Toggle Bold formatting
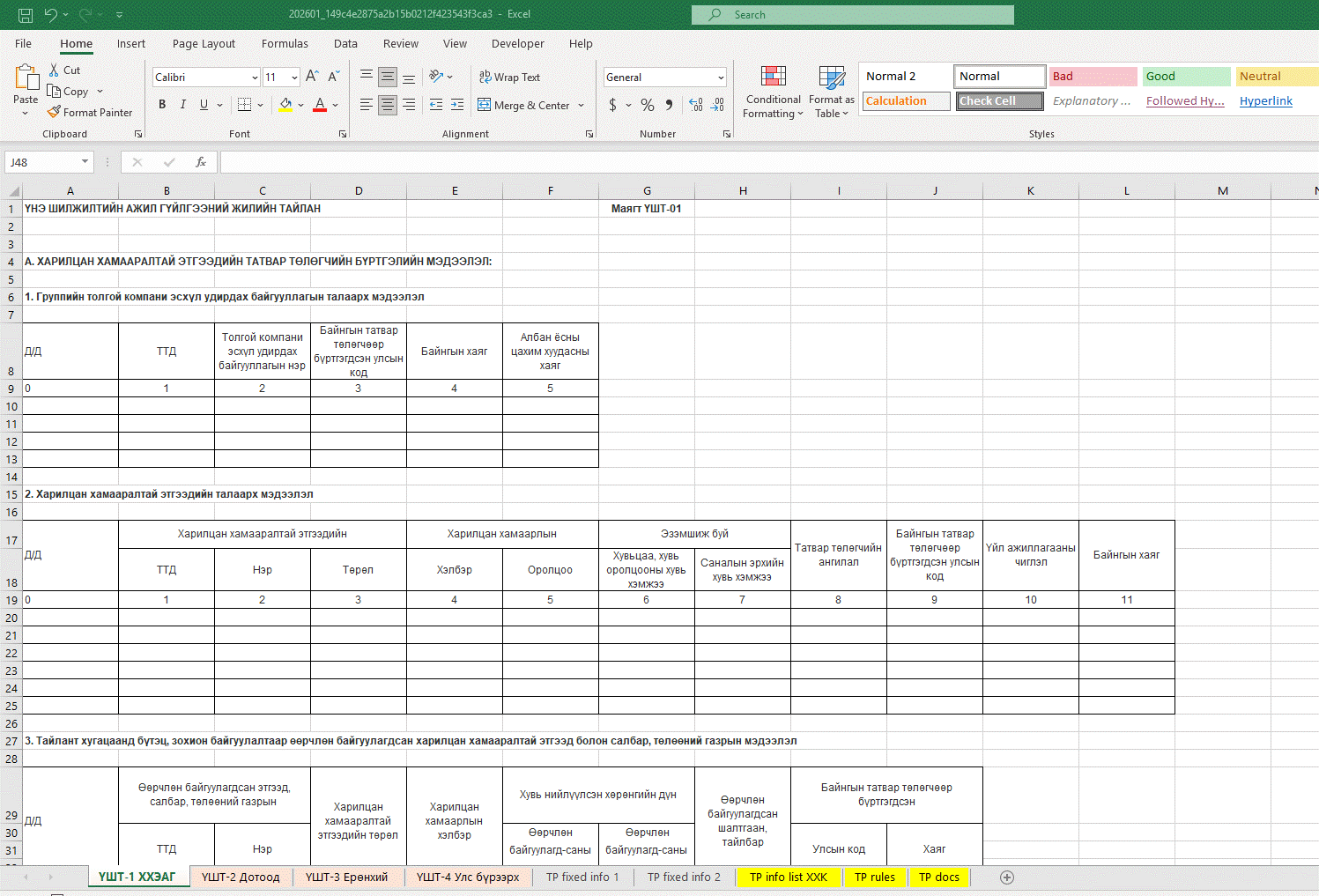 pyautogui.click(x=162, y=105)
